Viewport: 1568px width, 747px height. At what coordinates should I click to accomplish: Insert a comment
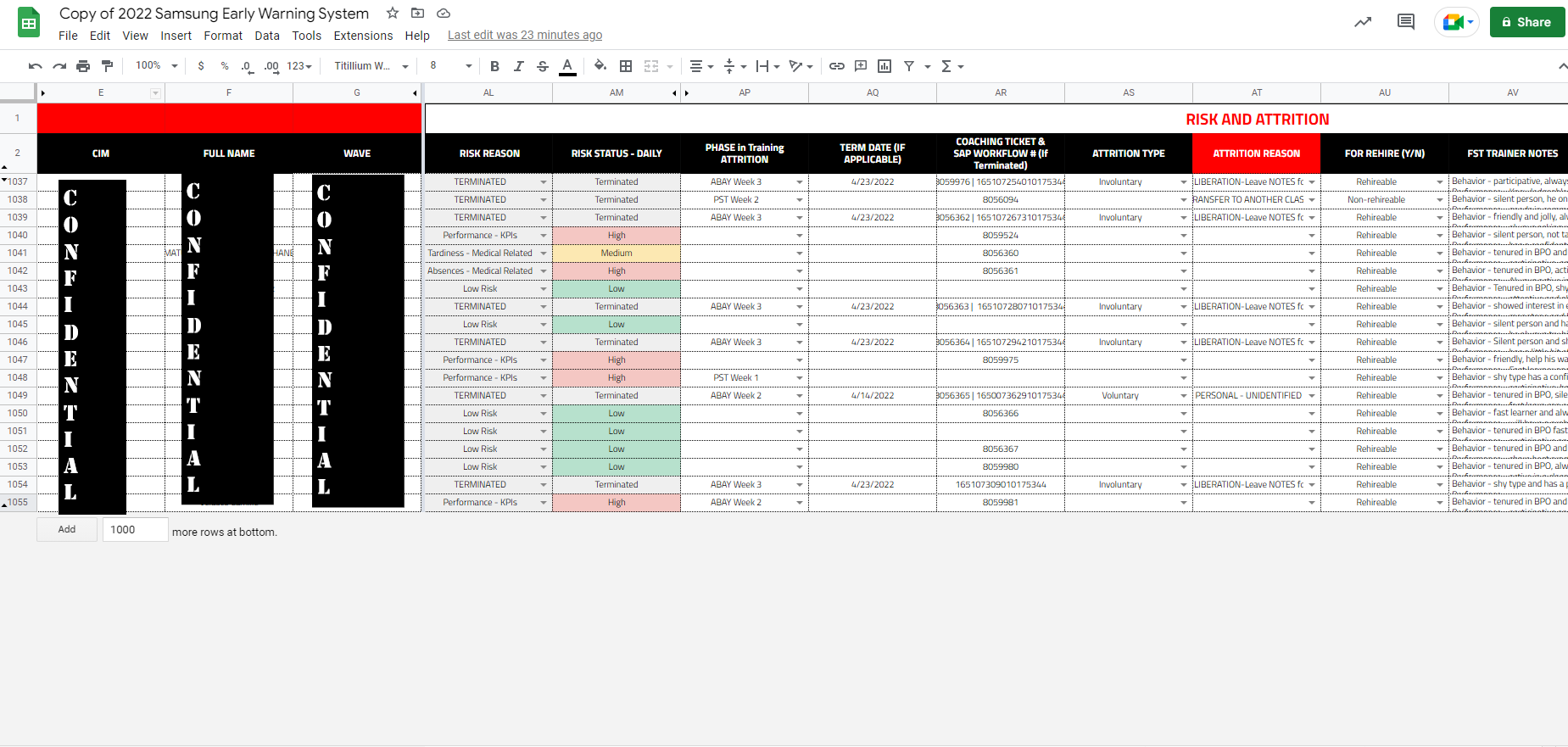tap(861, 66)
